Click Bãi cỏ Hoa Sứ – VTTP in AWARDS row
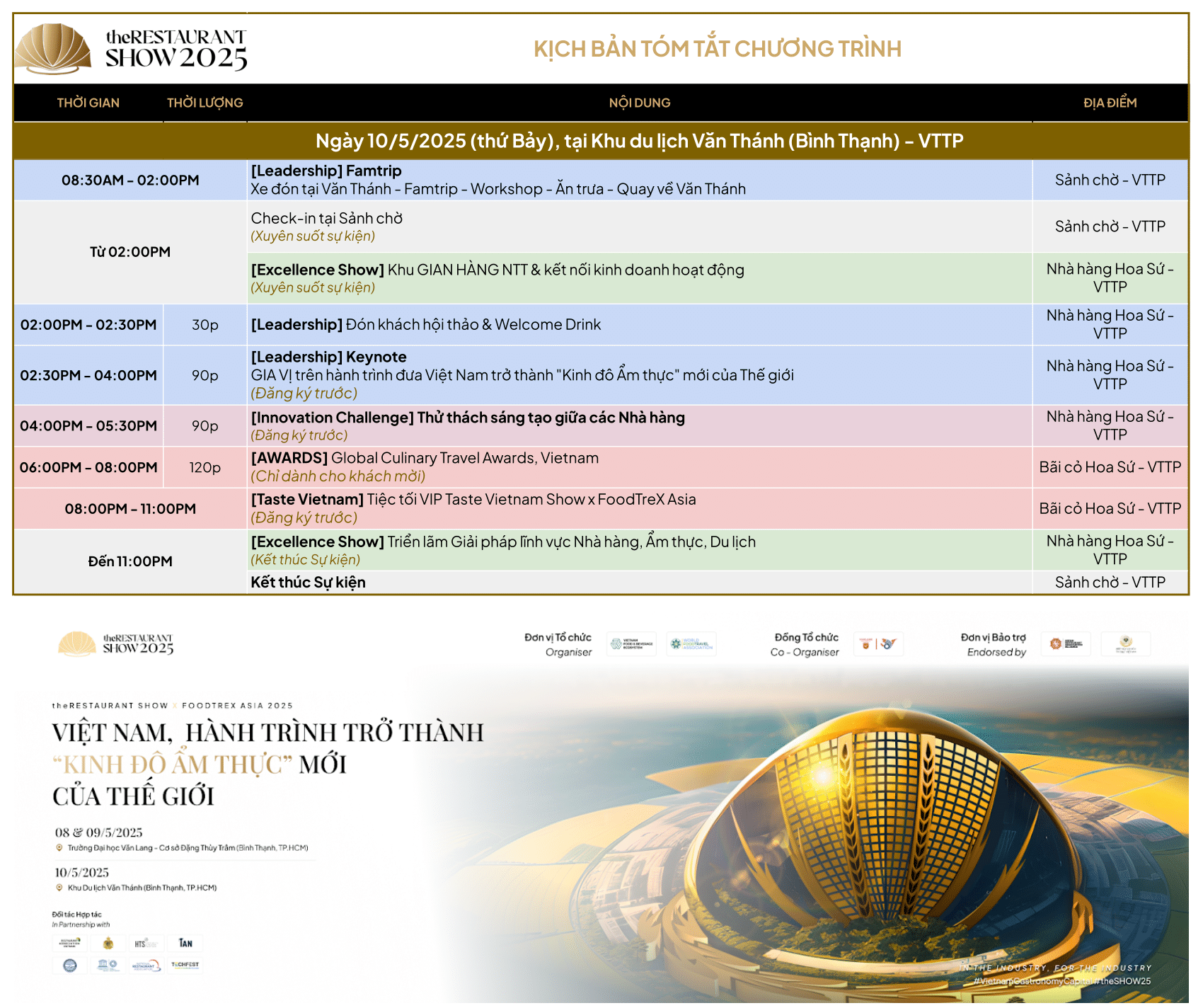This screenshot has width=1203, height=1008. point(1110,467)
